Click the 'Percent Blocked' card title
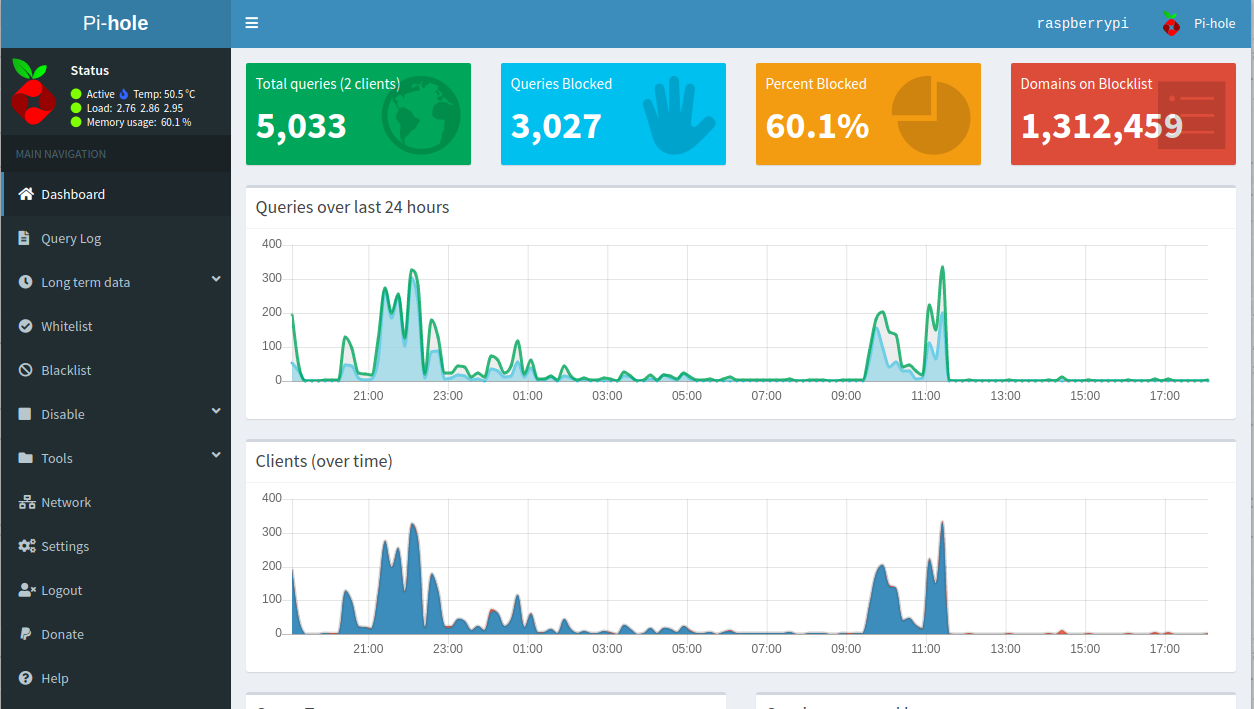 point(816,84)
